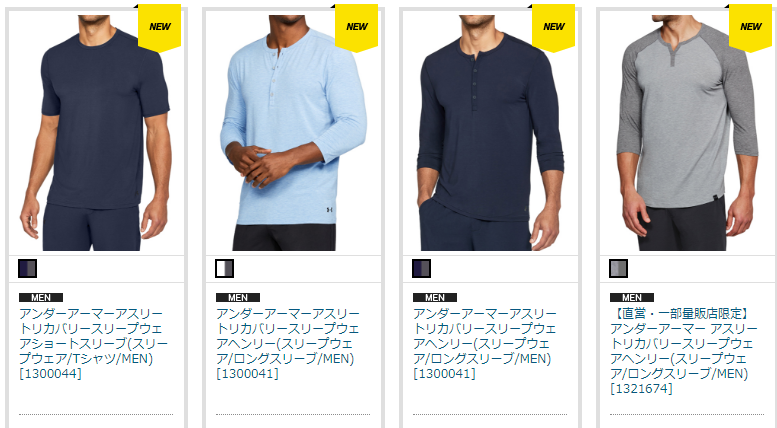Click the NEW badge on navy T-shirt
Viewport: 777px width, 428px height.
click(160, 27)
